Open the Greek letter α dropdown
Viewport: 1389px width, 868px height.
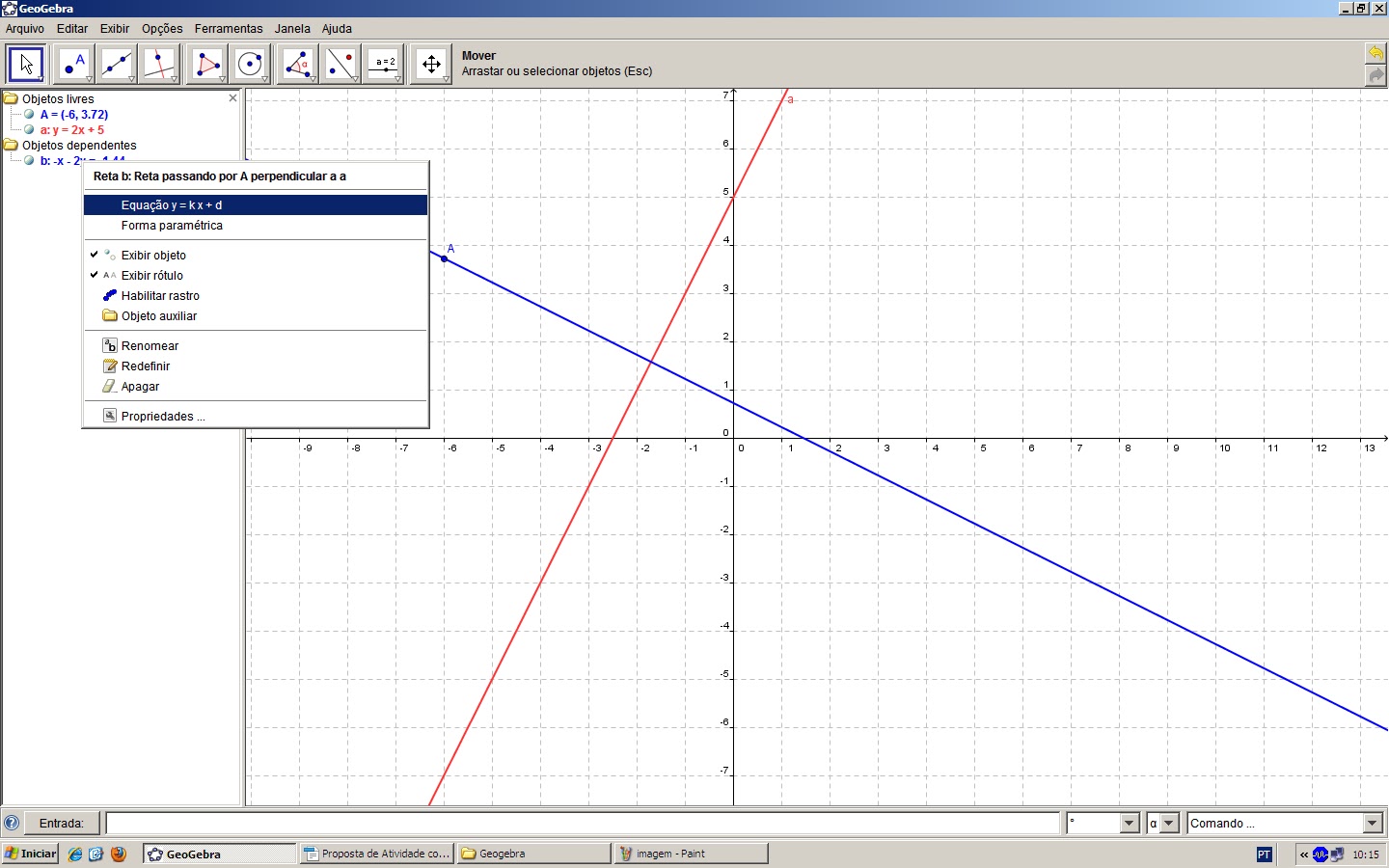point(1169,823)
